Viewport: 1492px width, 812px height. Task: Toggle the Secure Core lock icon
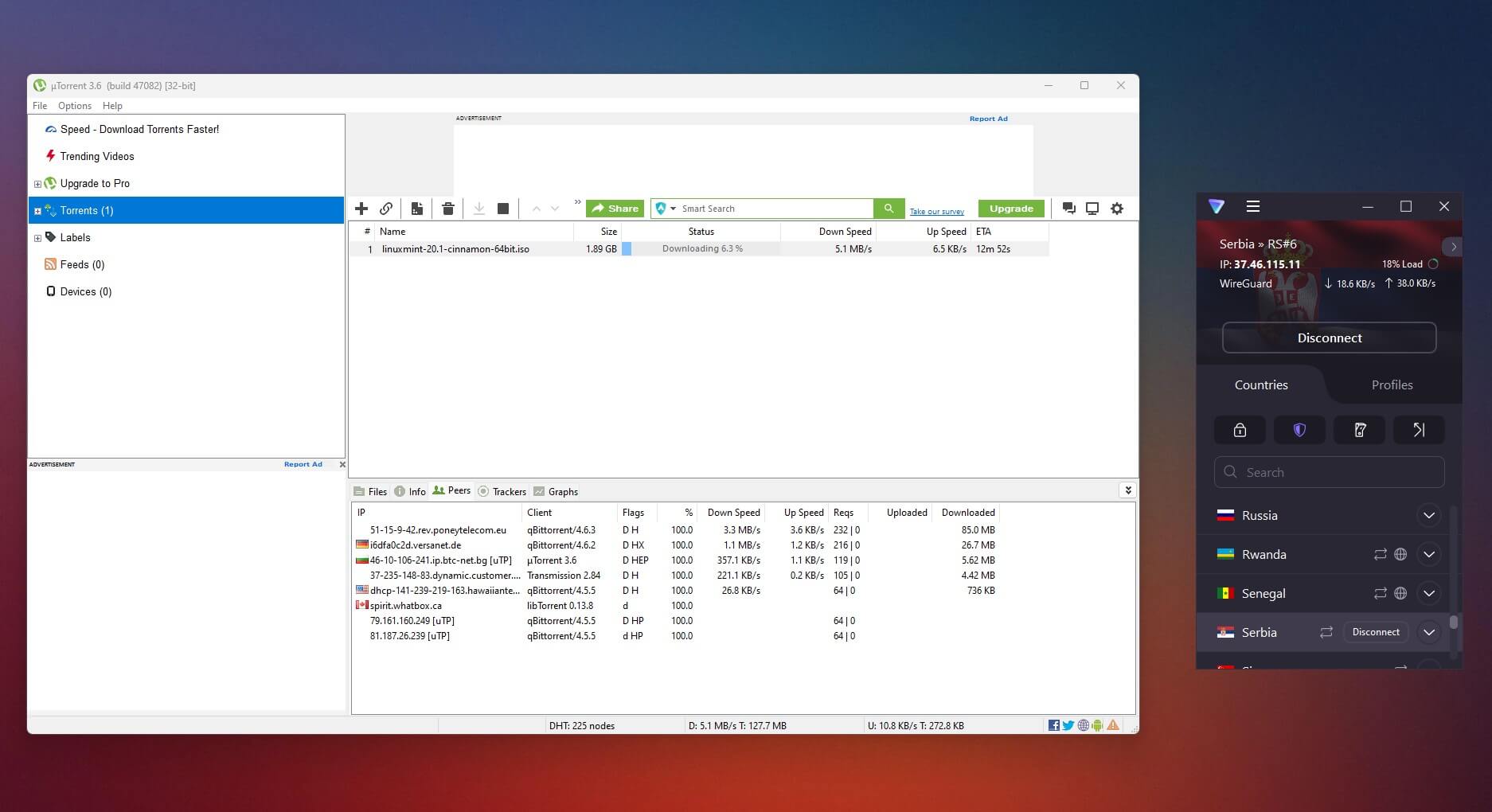pyautogui.click(x=1240, y=430)
